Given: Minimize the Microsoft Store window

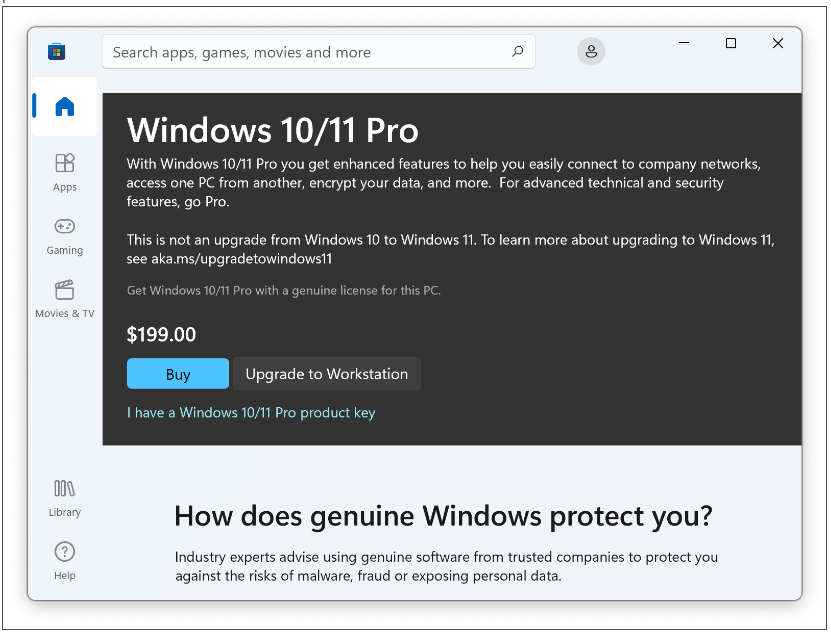Looking at the screenshot, I should pos(685,43).
